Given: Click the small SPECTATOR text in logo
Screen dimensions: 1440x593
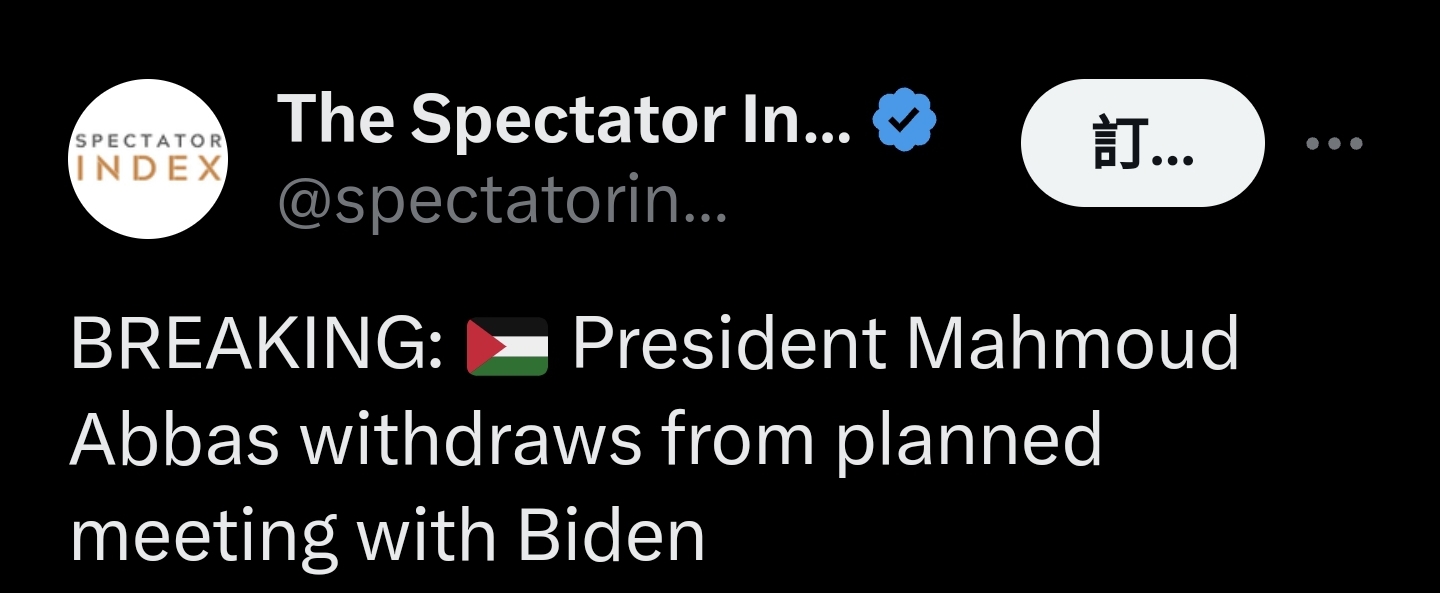Looking at the screenshot, I should click(150, 142).
